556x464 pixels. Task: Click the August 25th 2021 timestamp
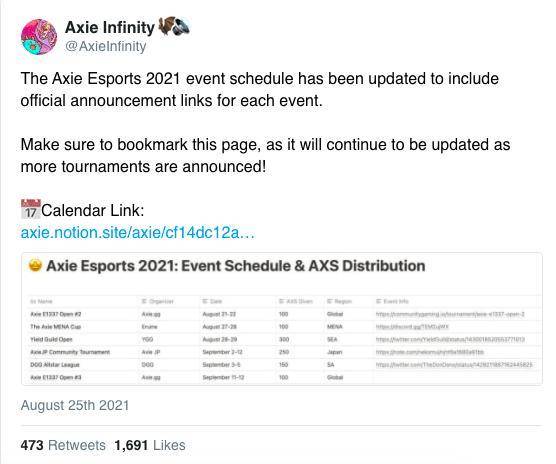(x=75, y=405)
